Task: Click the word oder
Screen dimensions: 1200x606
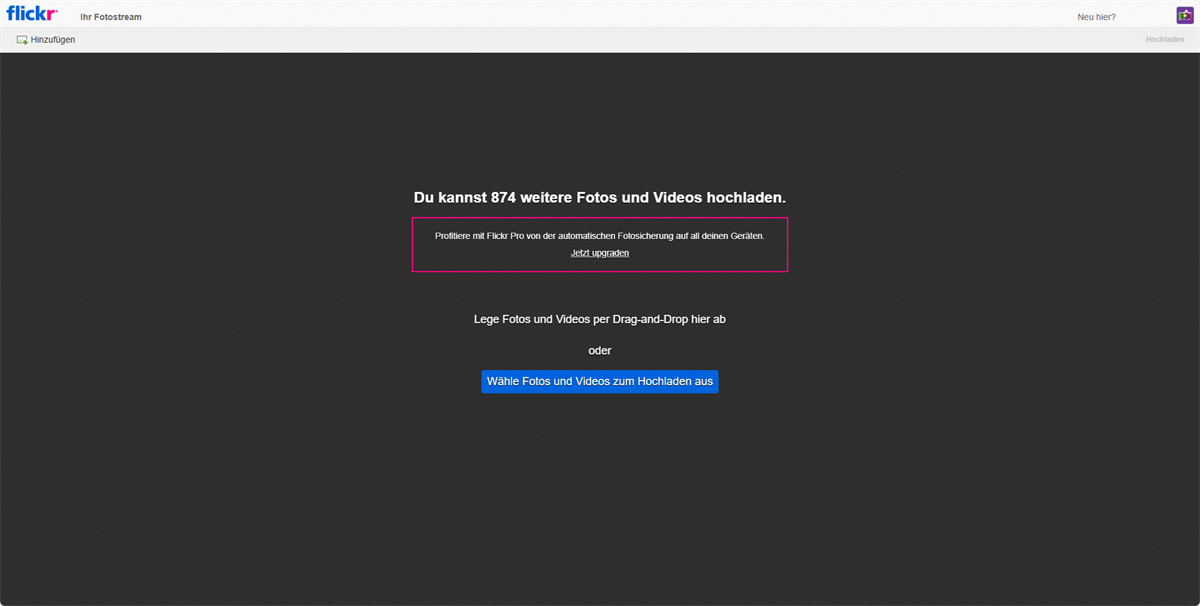Action: pyautogui.click(x=600, y=351)
